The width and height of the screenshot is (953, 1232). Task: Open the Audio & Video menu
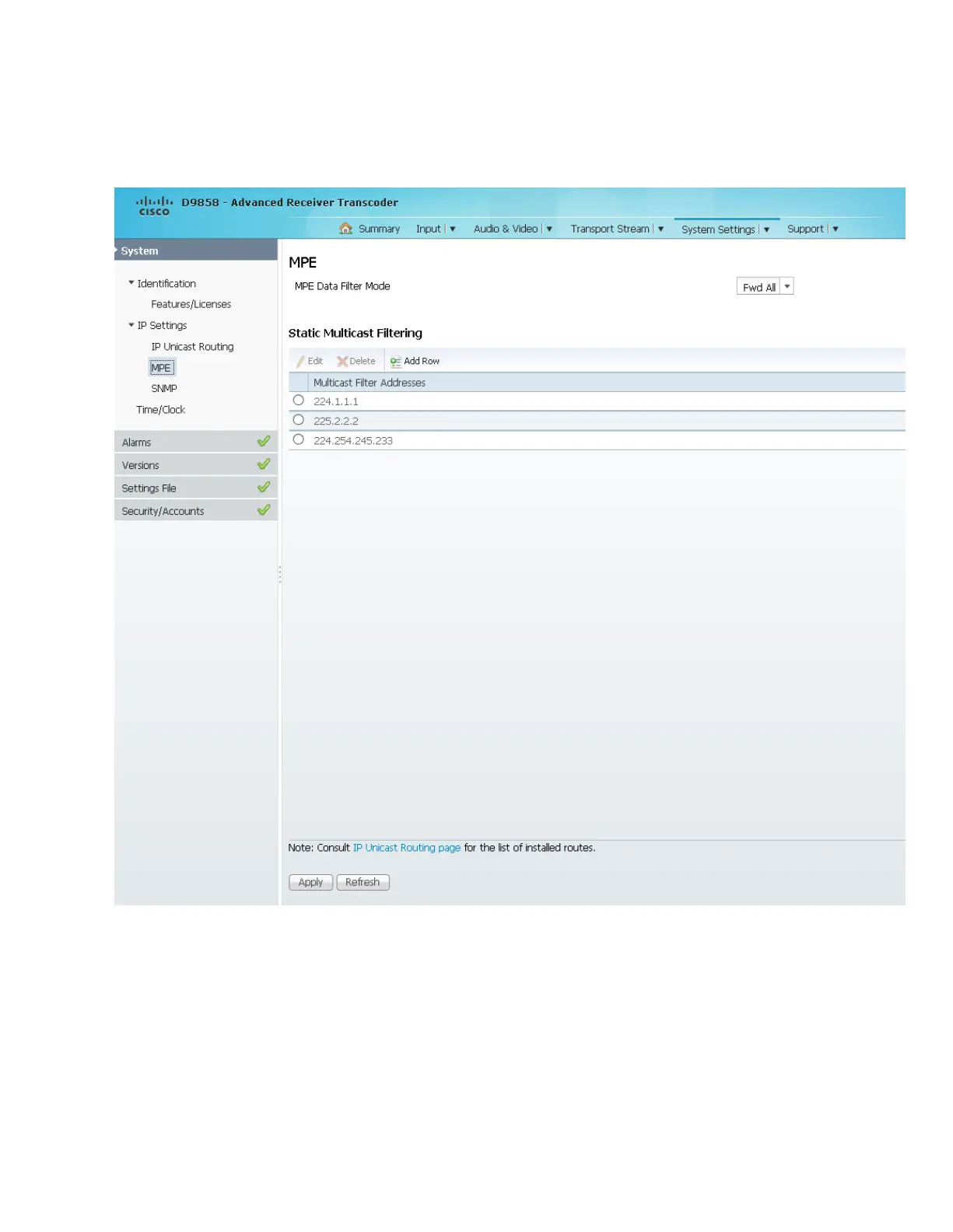coord(506,229)
